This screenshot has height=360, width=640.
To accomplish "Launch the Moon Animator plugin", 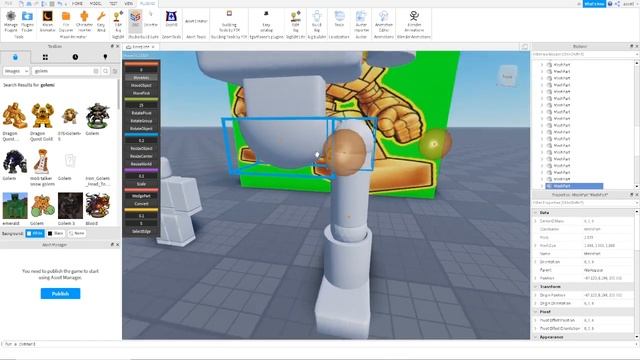I will (x=48, y=21).
